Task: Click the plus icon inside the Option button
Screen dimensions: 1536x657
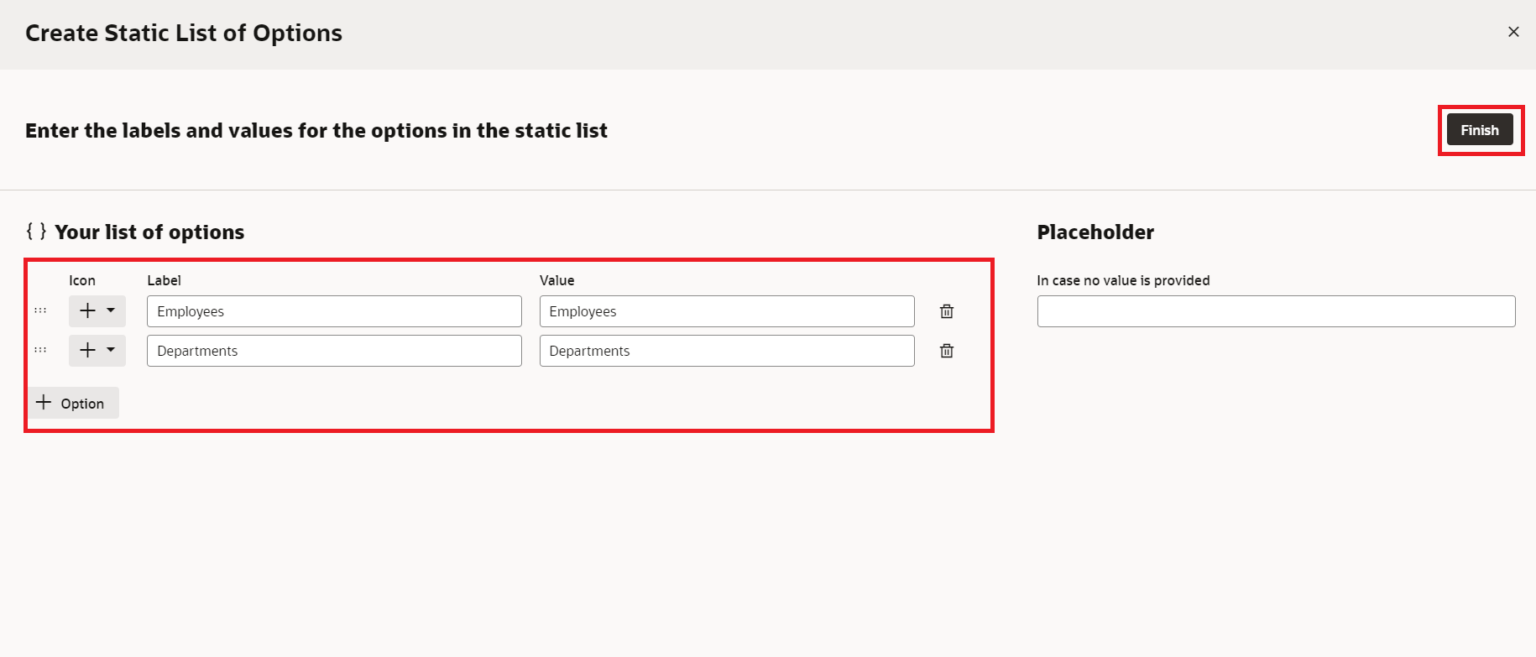Action: tap(44, 402)
